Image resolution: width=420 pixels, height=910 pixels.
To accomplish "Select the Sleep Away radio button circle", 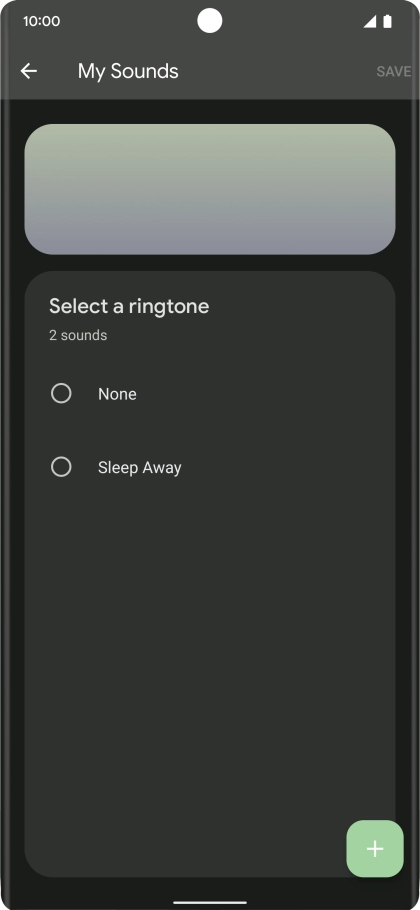I will pos(61,467).
